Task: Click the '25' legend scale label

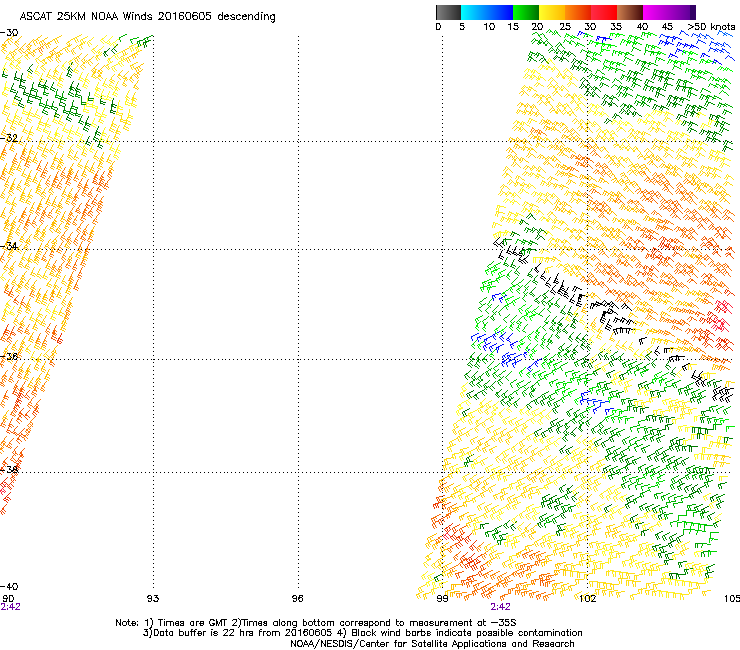Action: click(565, 27)
